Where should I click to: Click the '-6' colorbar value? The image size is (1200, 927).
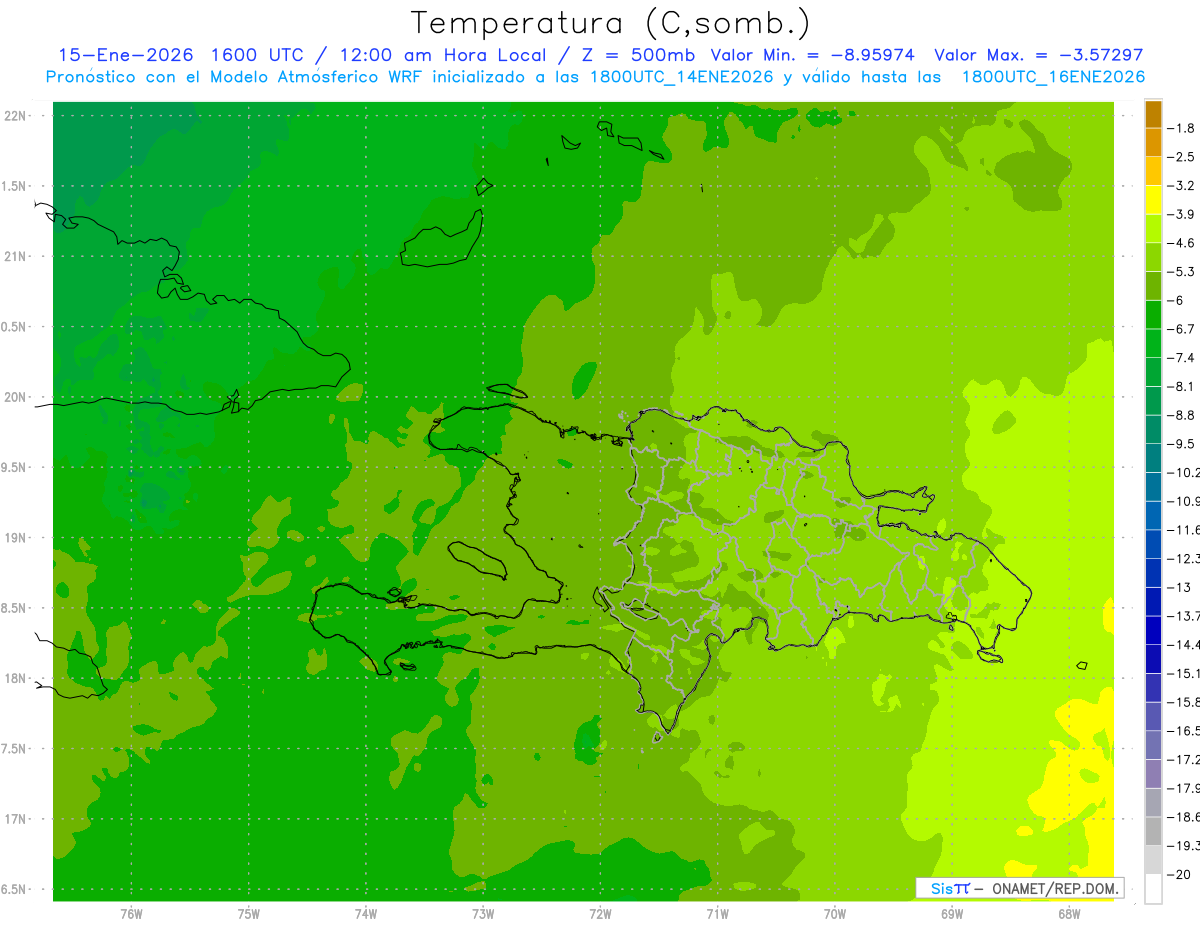tap(1176, 300)
